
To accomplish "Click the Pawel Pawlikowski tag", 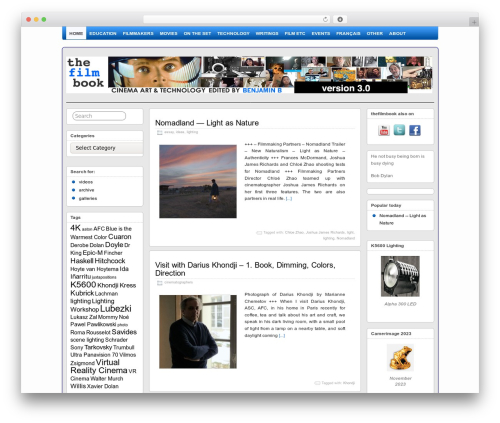I will 93,324.
